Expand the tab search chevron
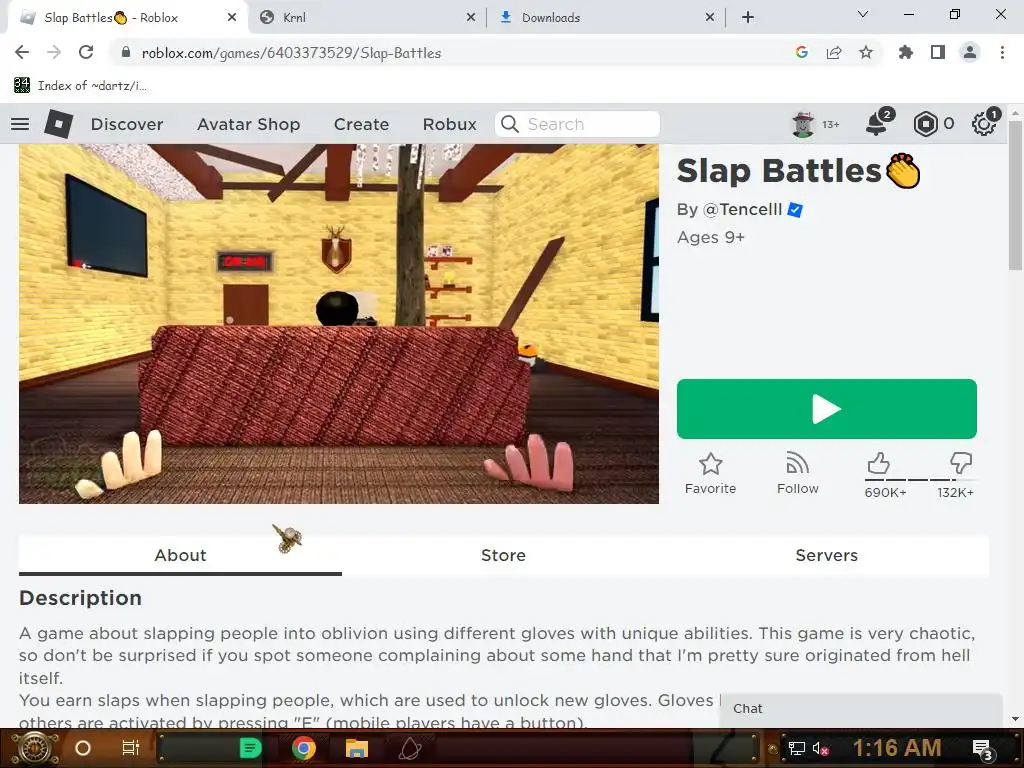Screen dimensions: 1024x768 point(863,14)
